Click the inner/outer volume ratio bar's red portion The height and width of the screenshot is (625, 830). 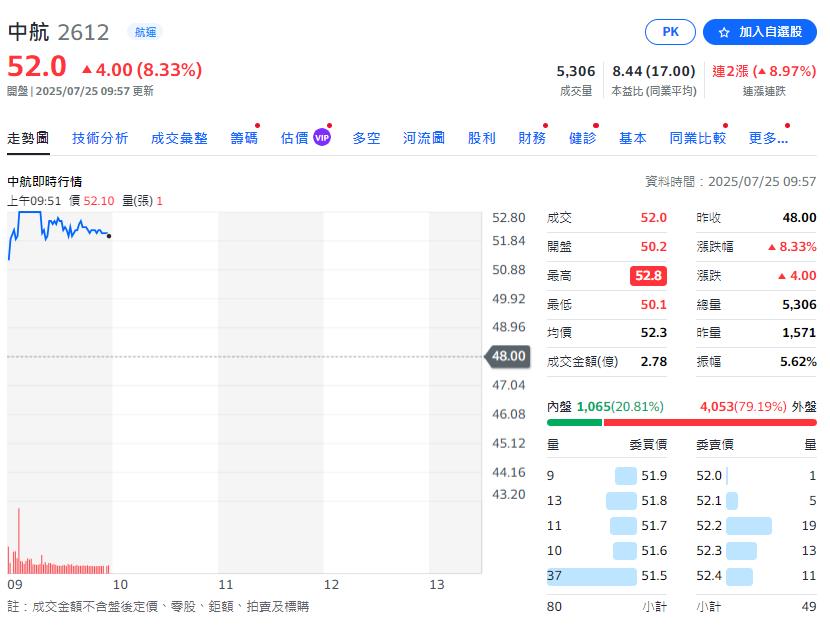click(x=710, y=422)
